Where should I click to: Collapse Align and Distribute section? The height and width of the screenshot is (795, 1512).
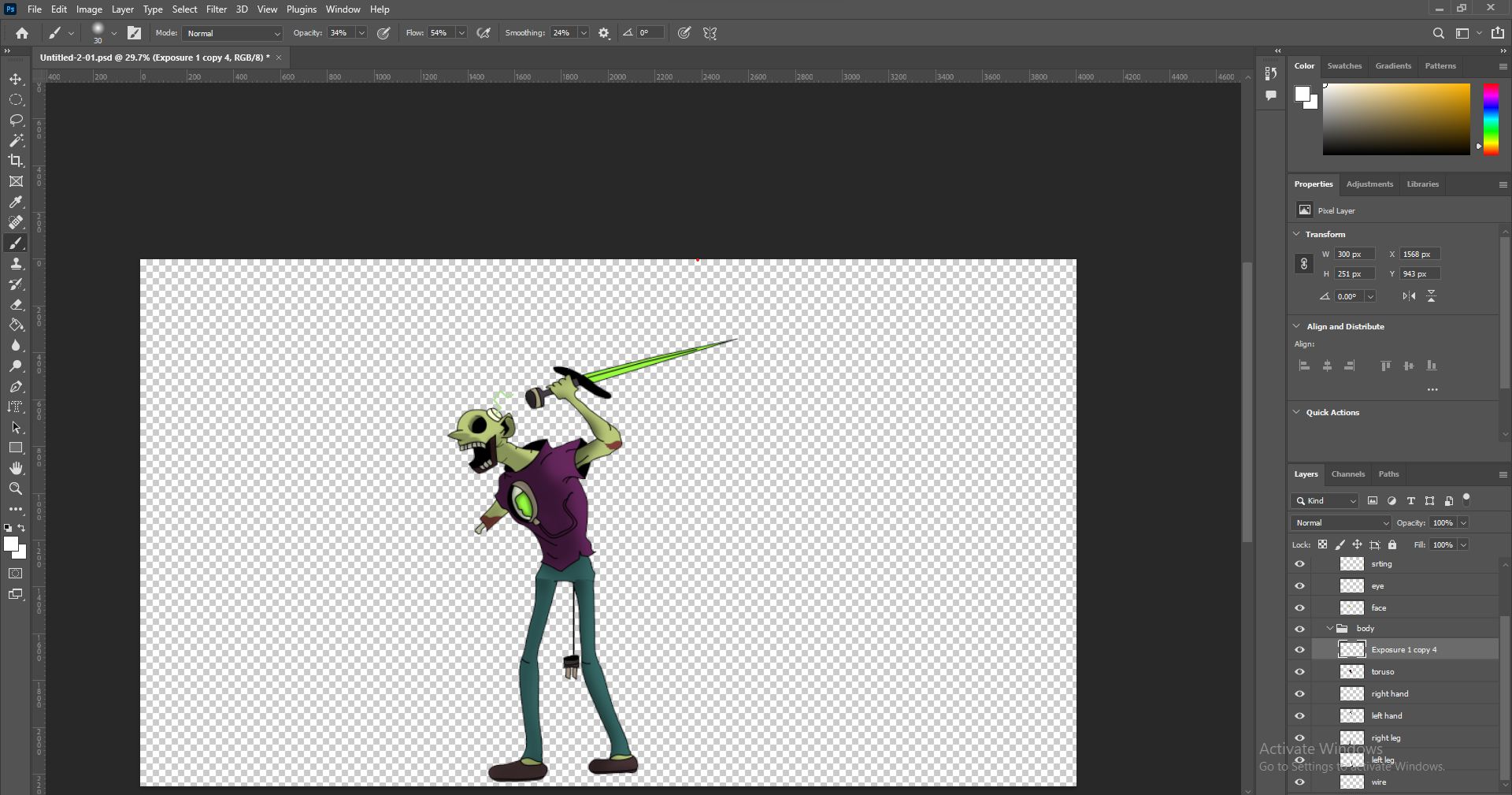1296,326
